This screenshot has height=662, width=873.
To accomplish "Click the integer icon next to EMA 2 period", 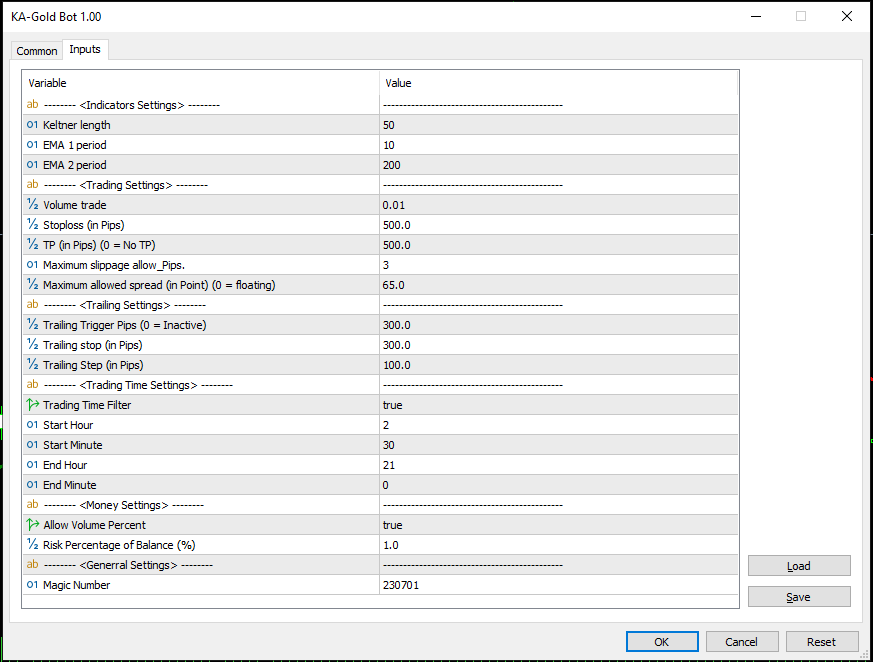I will pyautogui.click(x=31, y=164).
